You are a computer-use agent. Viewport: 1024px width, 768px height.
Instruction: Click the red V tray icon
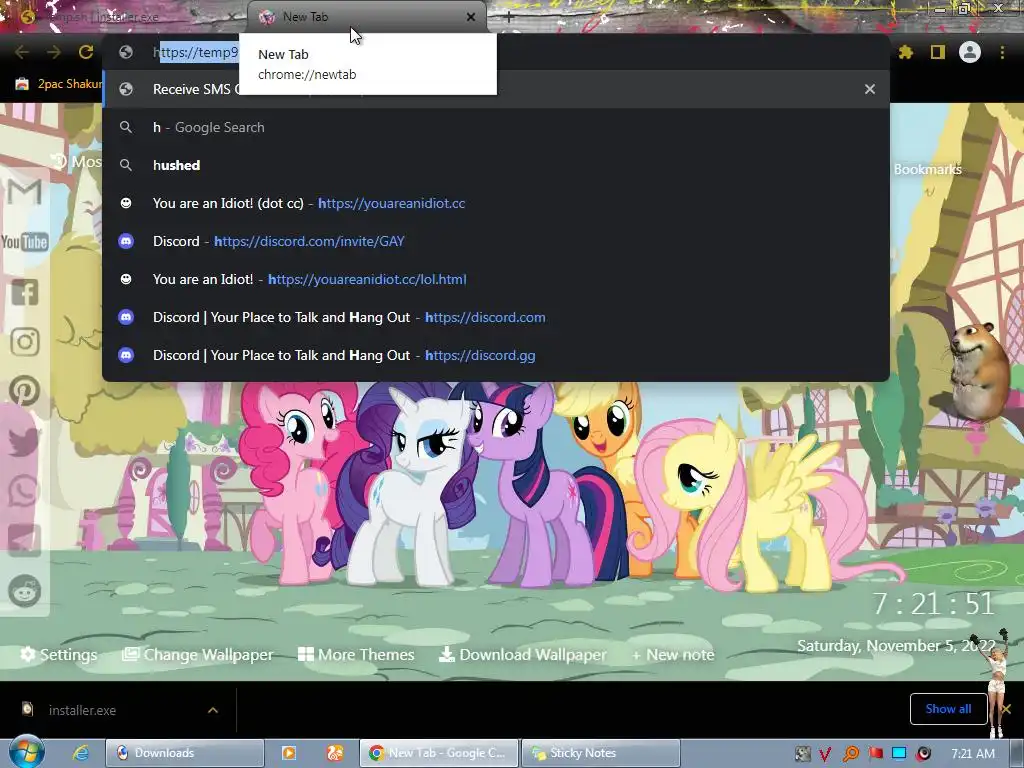[x=826, y=754]
